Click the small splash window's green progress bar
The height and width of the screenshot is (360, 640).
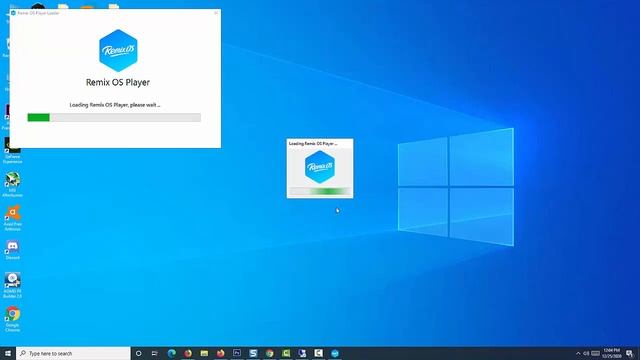320,191
